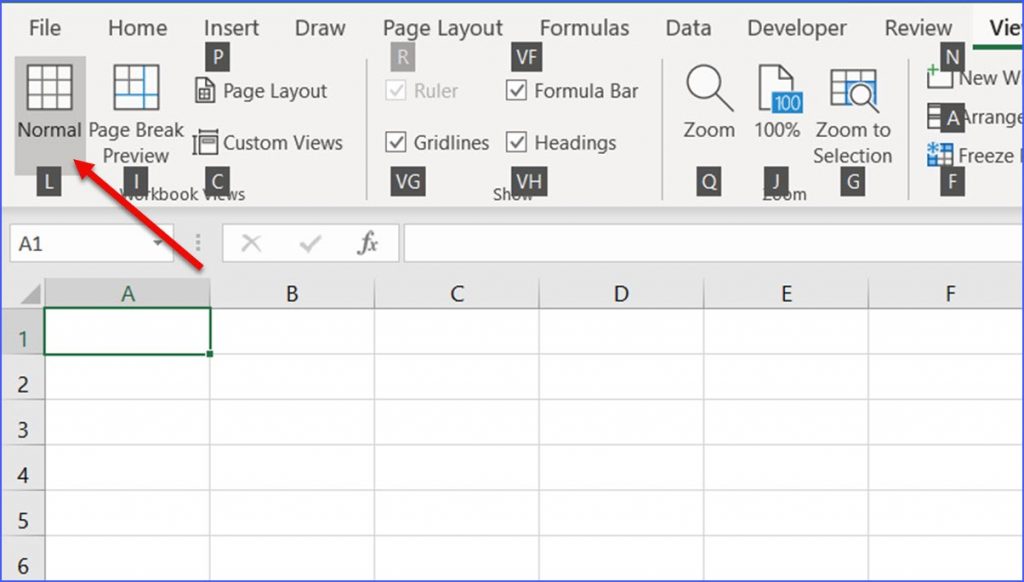Toggle the Headings checkbox
Viewport: 1024px width, 582px height.
tap(516, 142)
